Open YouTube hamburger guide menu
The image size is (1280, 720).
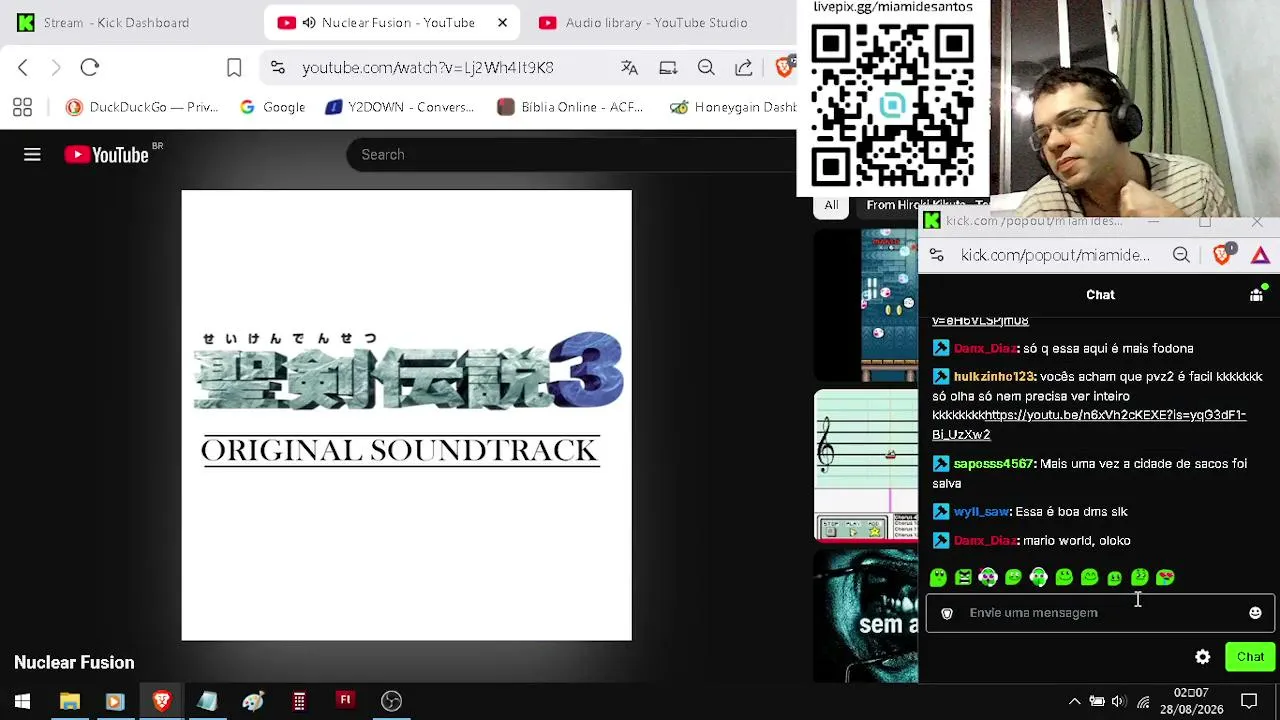click(x=32, y=154)
